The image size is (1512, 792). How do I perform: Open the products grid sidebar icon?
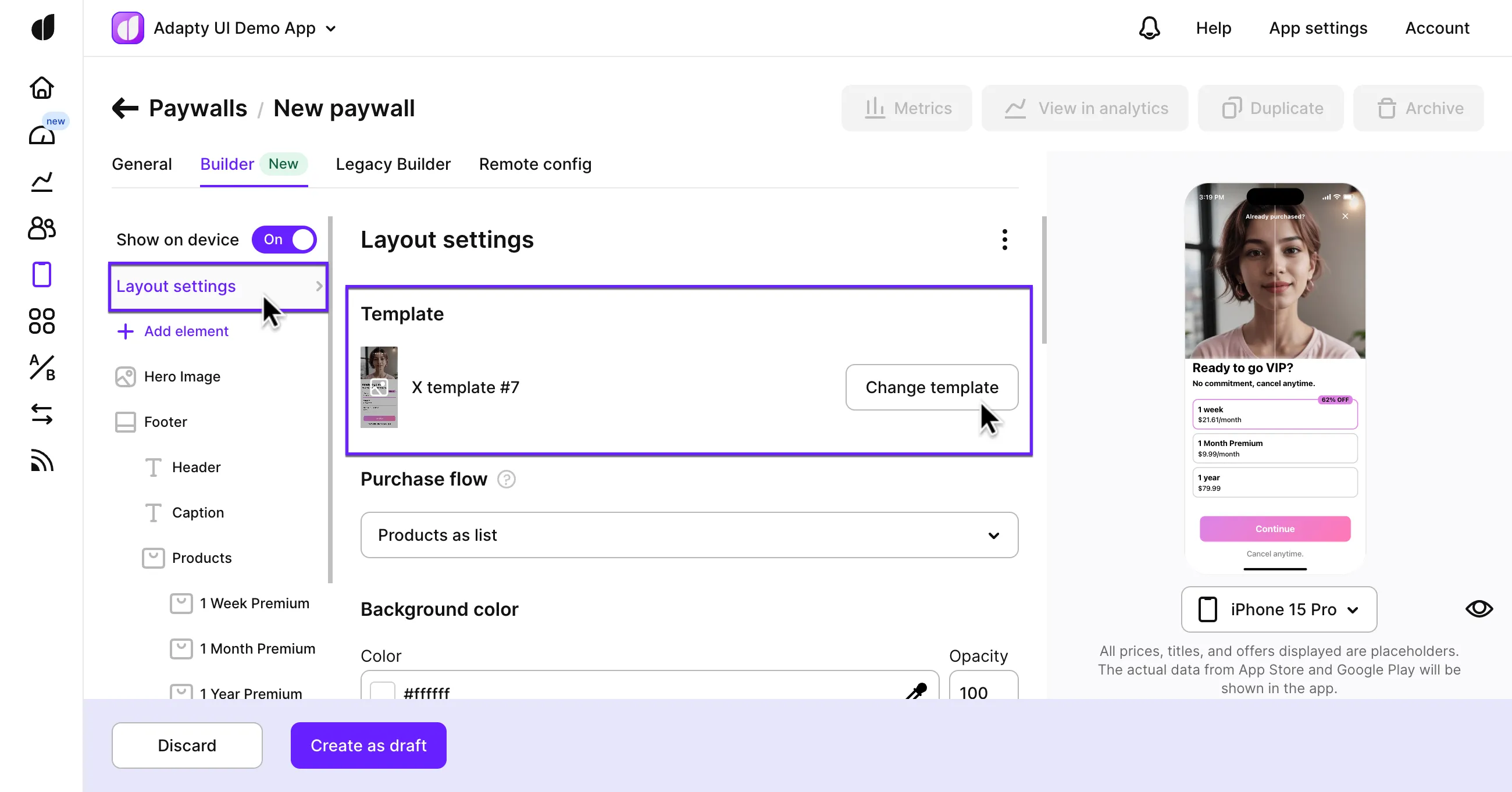pos(42,321)
